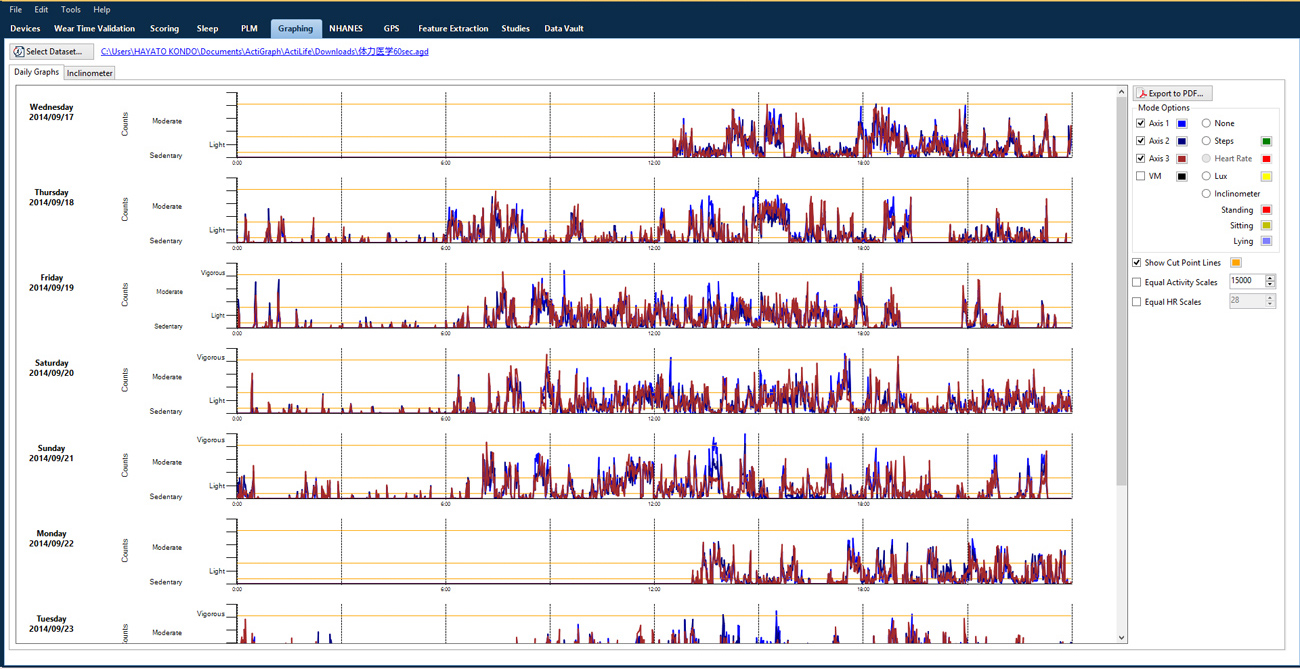The height and width of the screenshot is (669, 1300).
Task: Click the Export to PDF button
Action: point(1174,93)
